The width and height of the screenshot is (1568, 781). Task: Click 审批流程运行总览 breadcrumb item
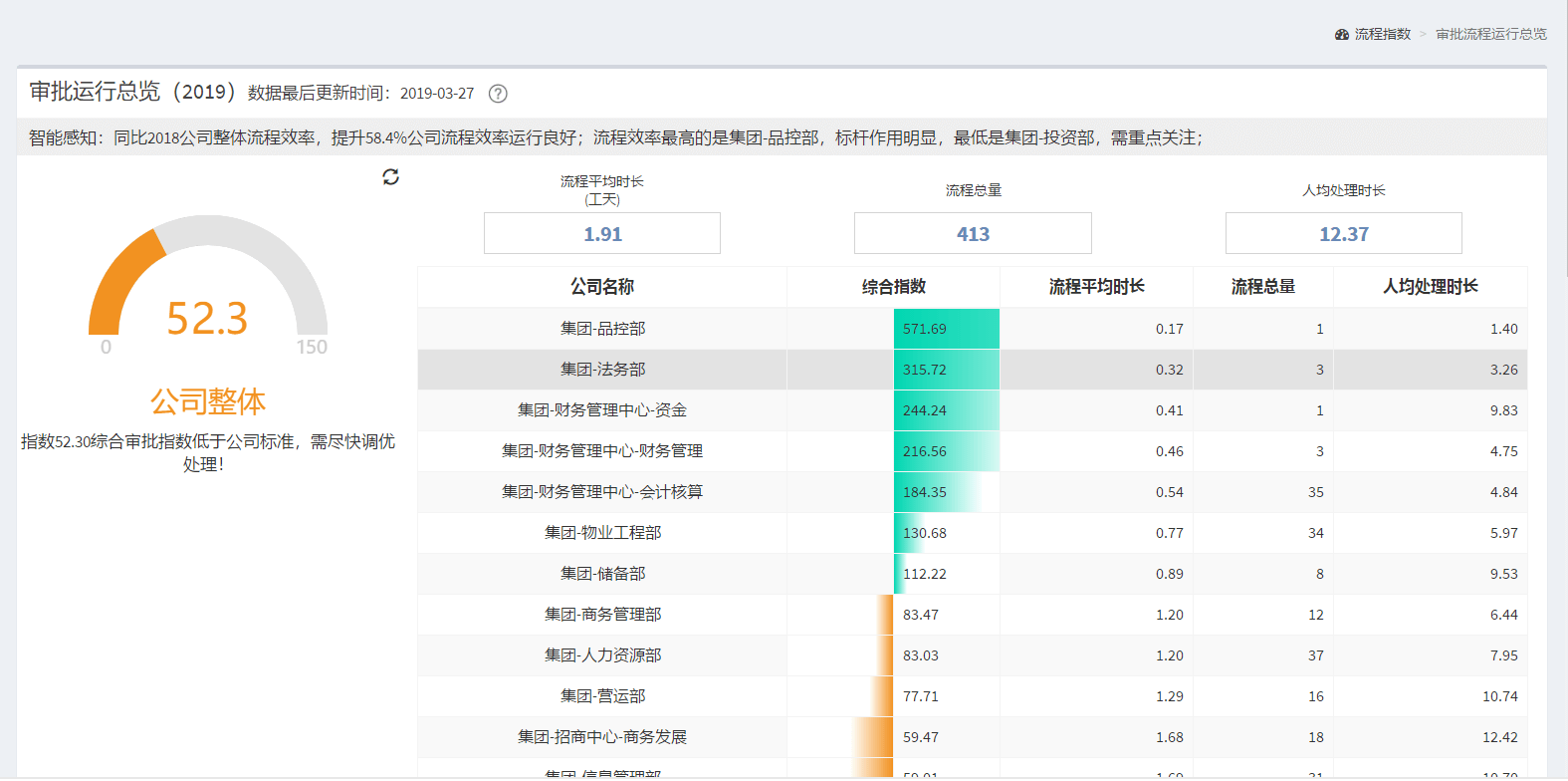click(x=1490, y=34)
